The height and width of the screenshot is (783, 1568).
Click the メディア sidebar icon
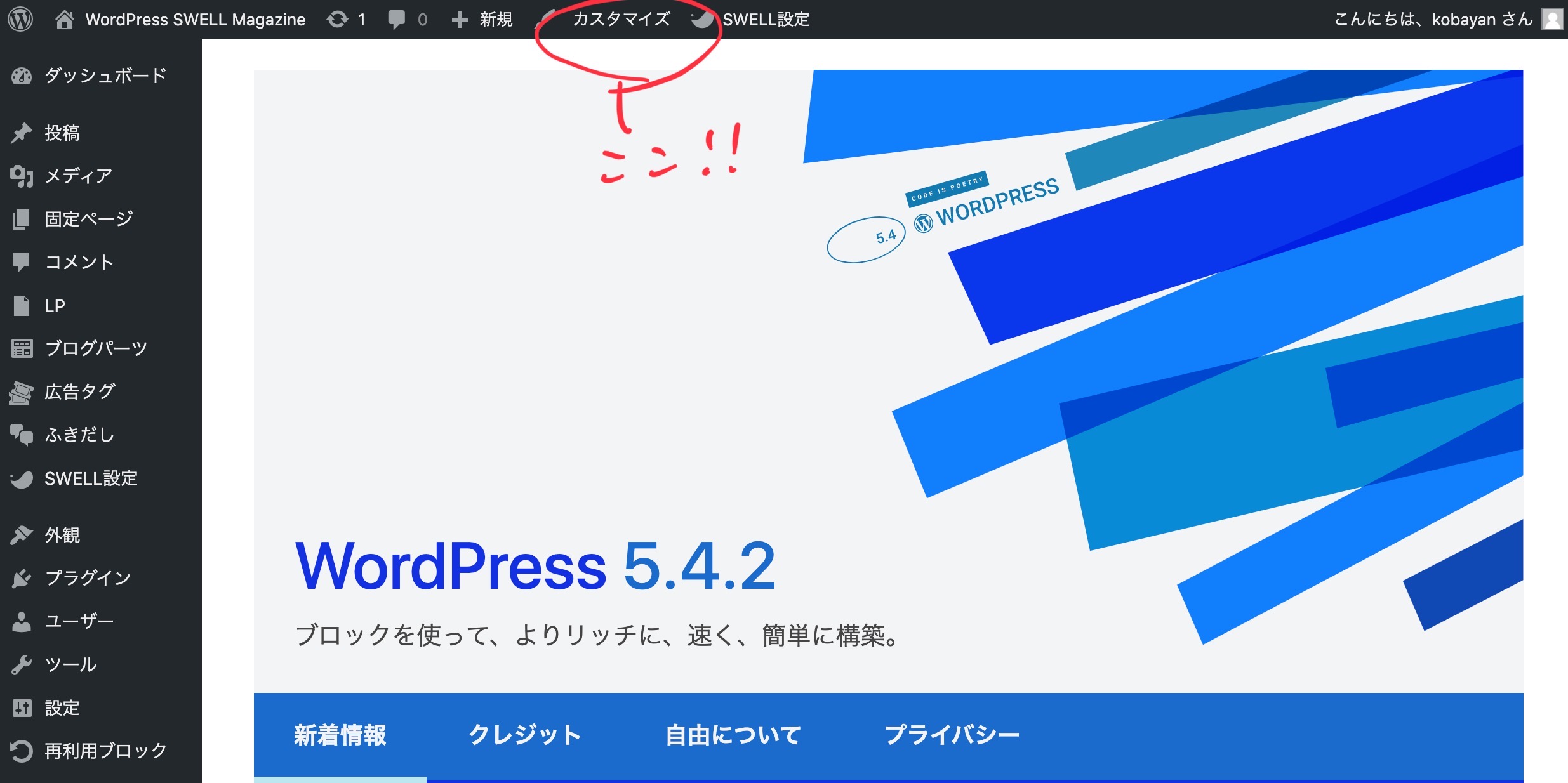point(22,176)
